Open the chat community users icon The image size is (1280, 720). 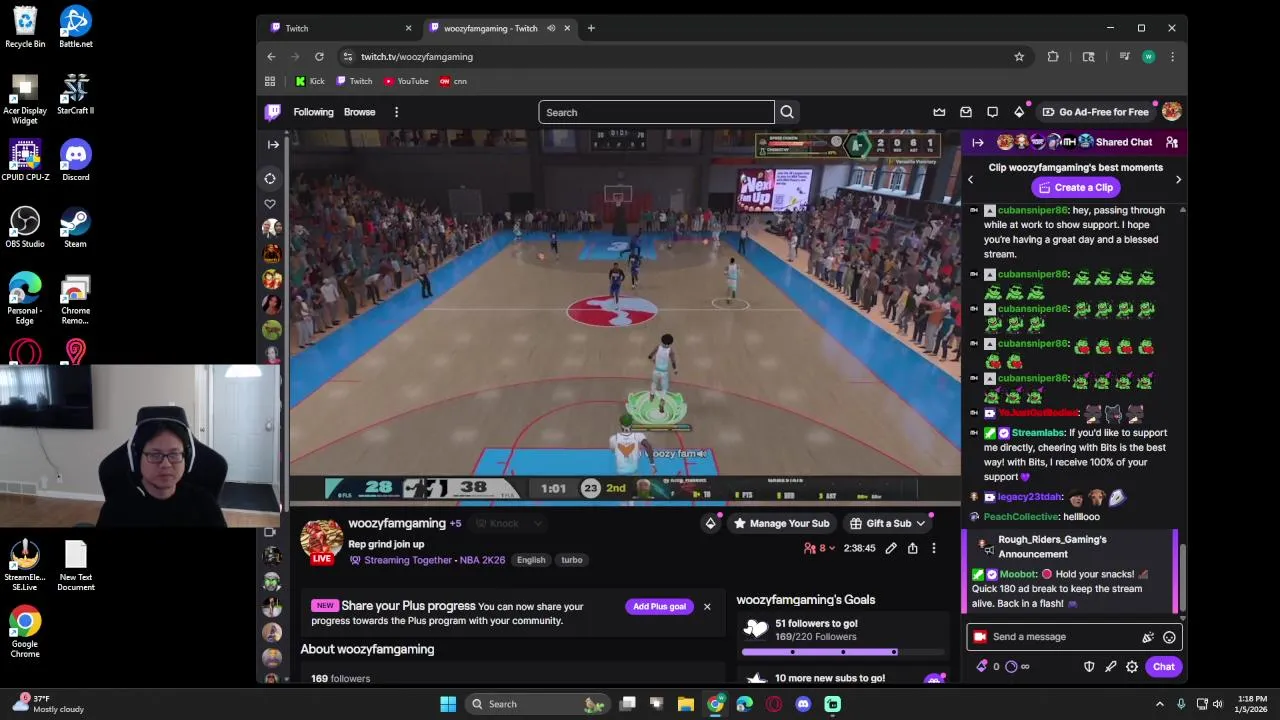(x=1172, y=142)
